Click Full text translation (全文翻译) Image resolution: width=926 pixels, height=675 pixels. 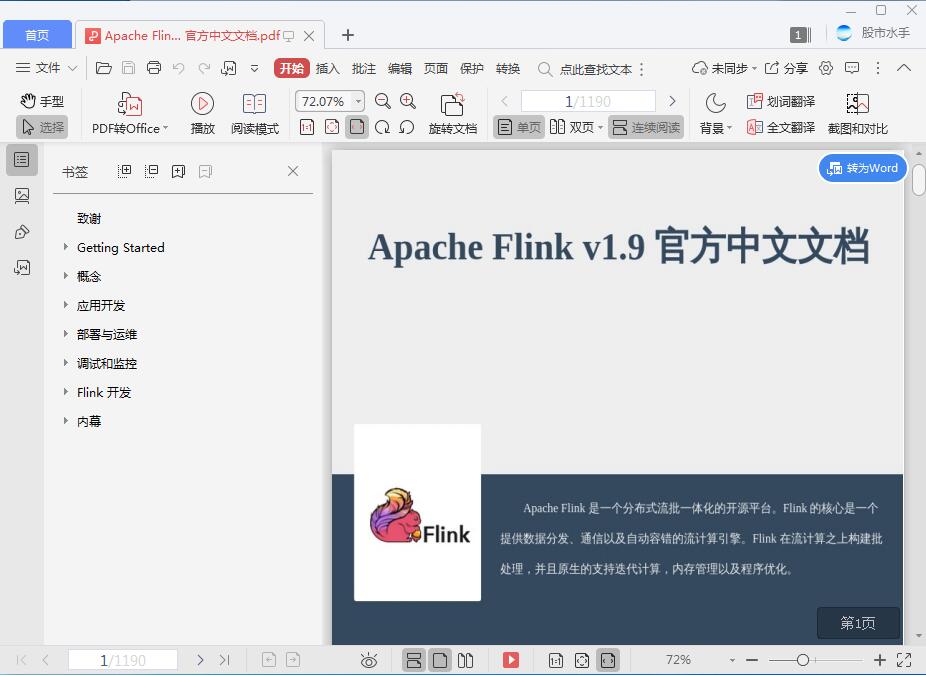coord(781,127)
